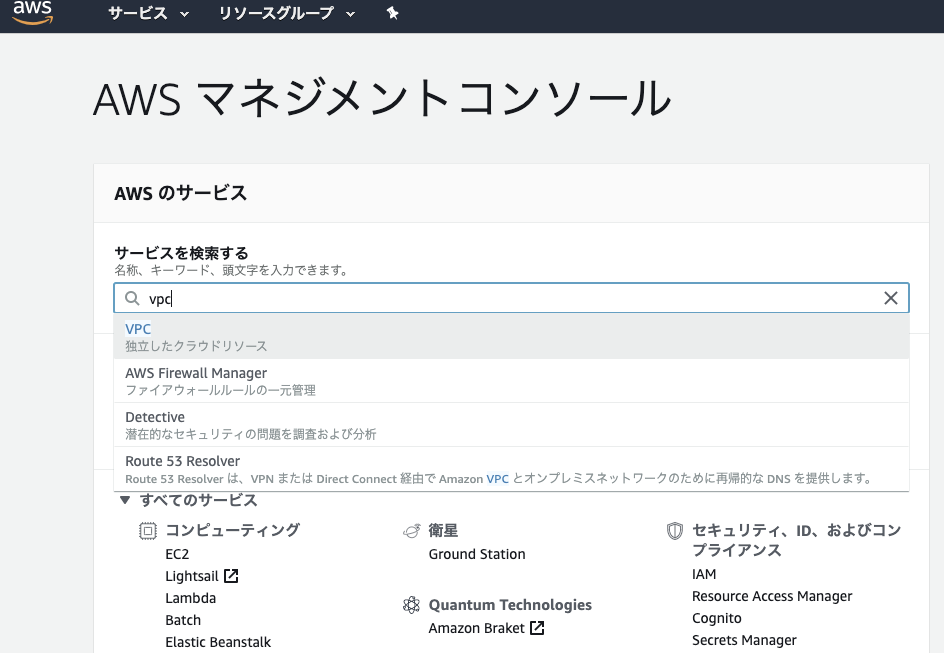The height and width of the screenshot is (653, 944).
Task: Click the Compute category chip icon
Action: (x=148, y=531)
